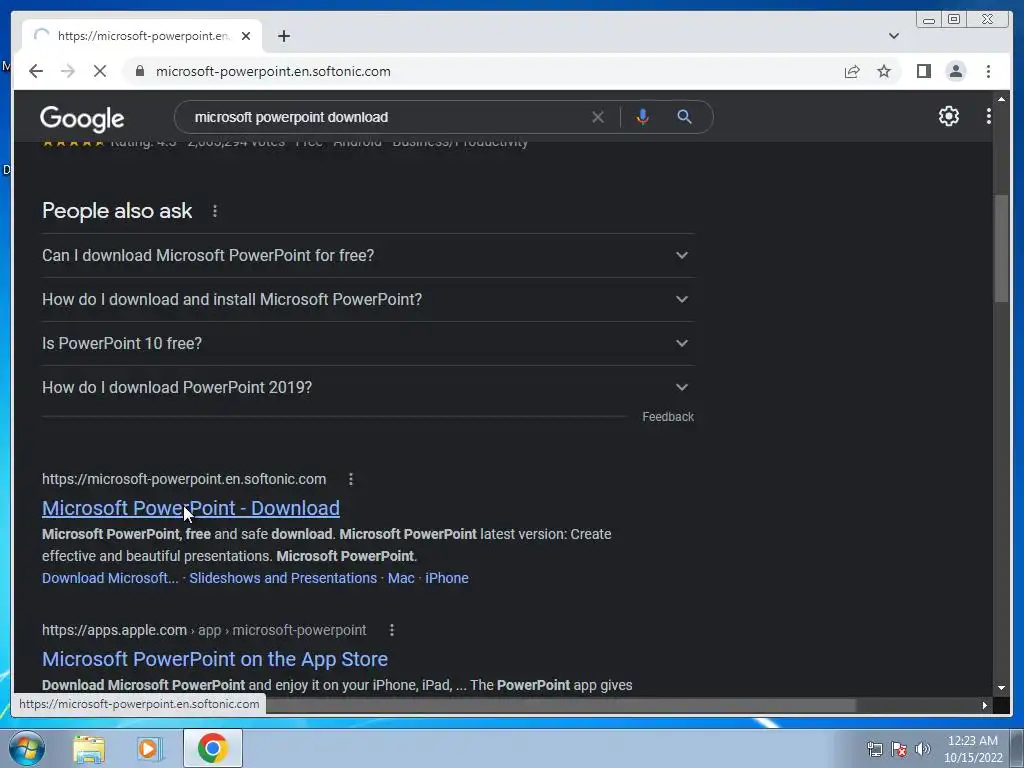
Task: Open the volume tray icon
Action: pyautogui.click(x=922, y=749)
